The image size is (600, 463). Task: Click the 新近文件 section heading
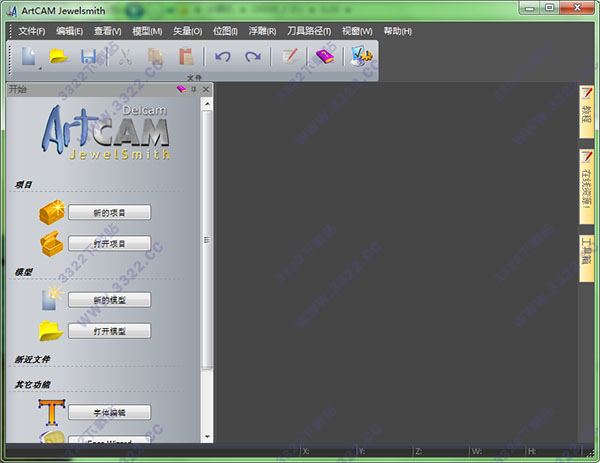tap(33, 359)
